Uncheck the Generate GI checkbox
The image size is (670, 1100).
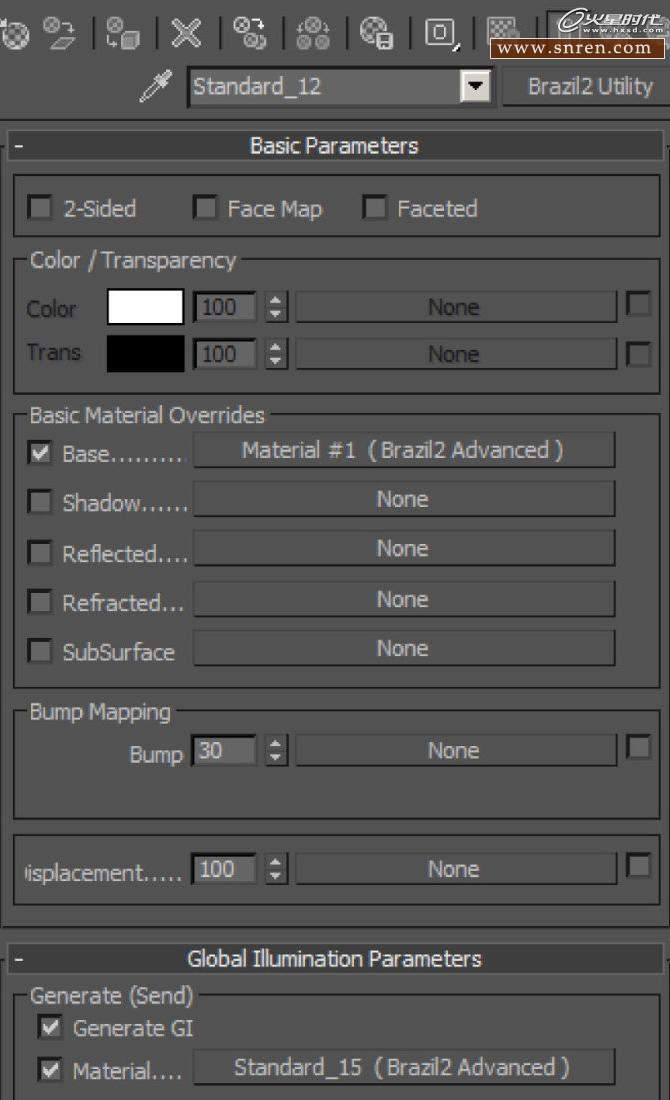51,1027
